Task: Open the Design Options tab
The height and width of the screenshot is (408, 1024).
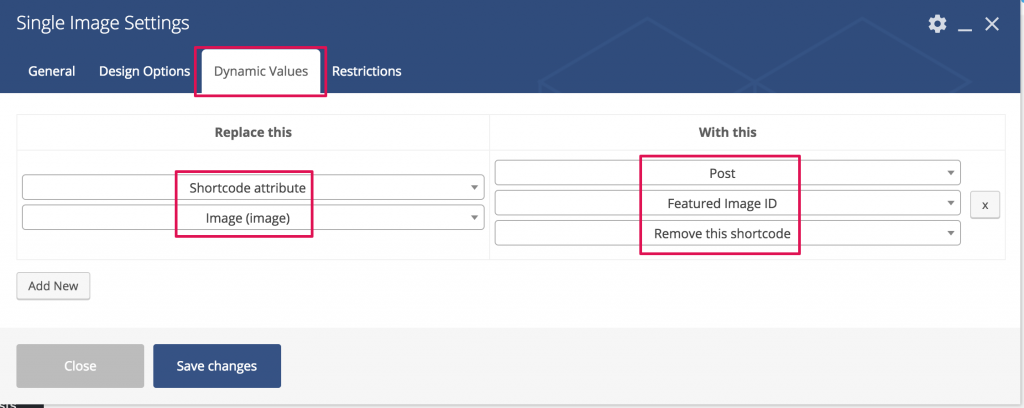Action: click(144, 71)
